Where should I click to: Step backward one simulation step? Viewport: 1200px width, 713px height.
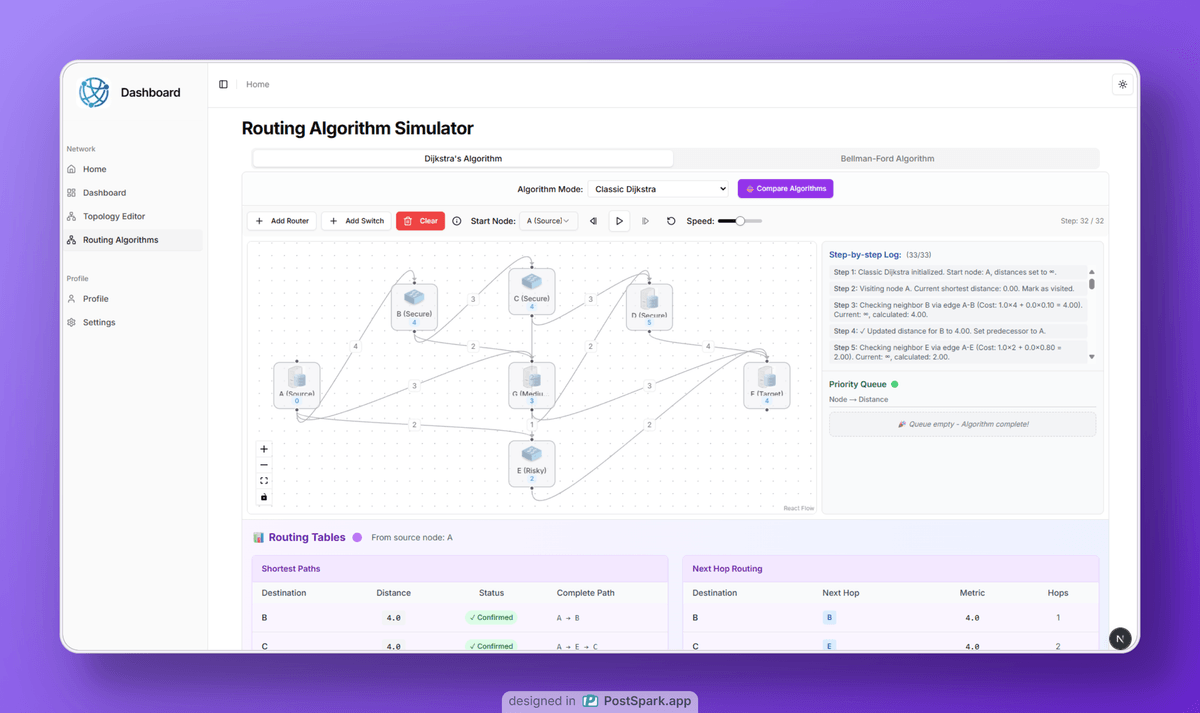(x=593, y=221)
